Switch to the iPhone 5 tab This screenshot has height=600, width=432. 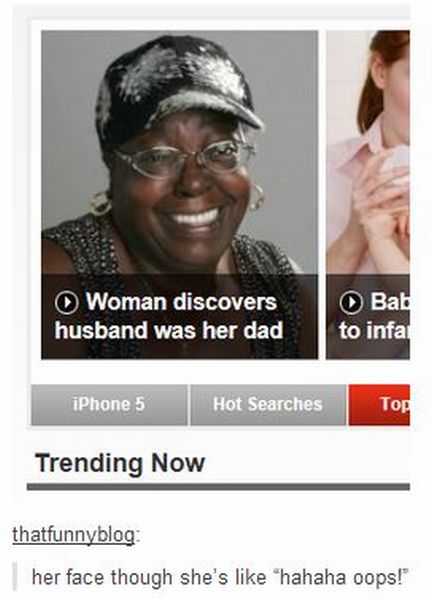pos(109,404)
